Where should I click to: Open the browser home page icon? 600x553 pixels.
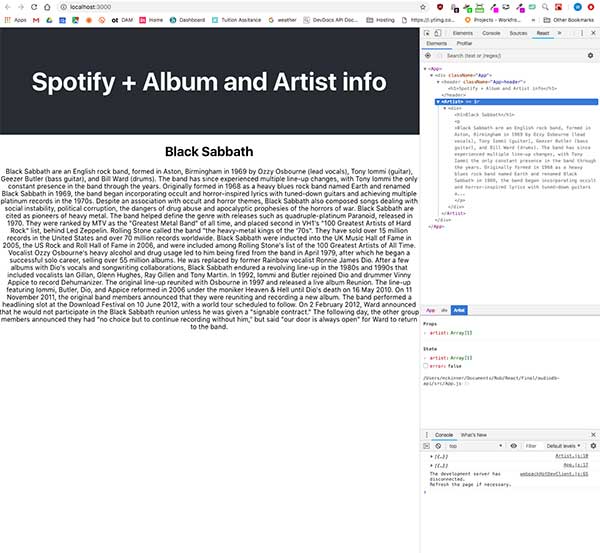click(47, 7)
